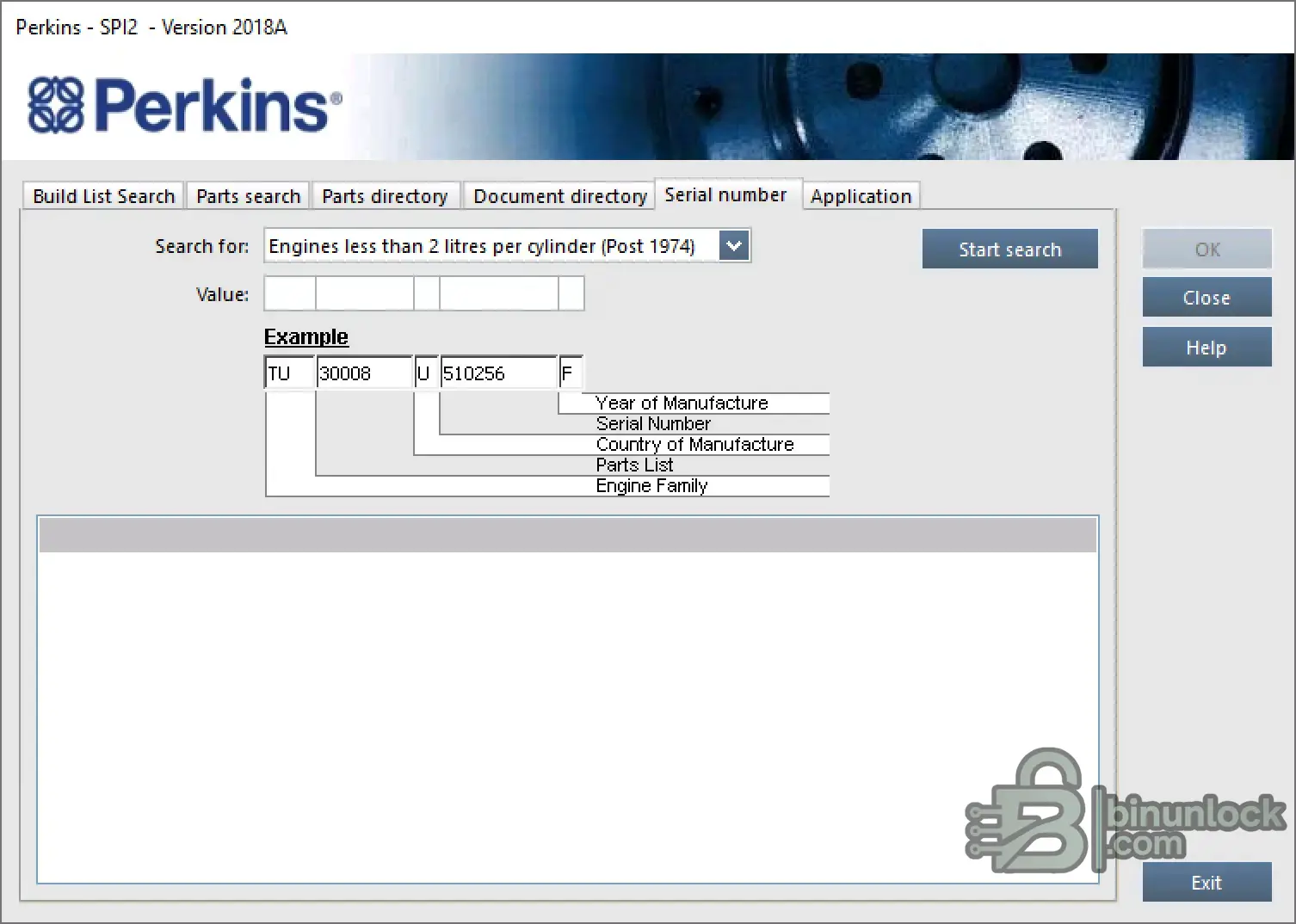Click the Year of Manufacture label

click(682, 403)
